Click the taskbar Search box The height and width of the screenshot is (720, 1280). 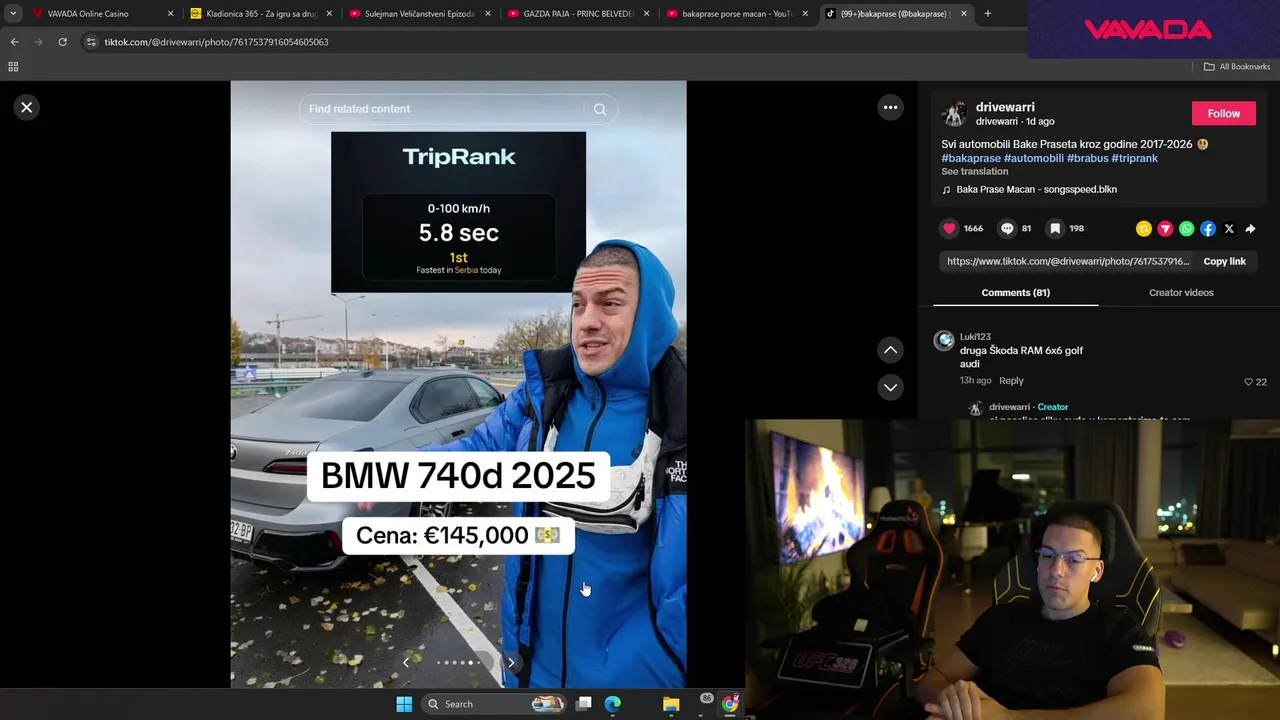[495, 704]
